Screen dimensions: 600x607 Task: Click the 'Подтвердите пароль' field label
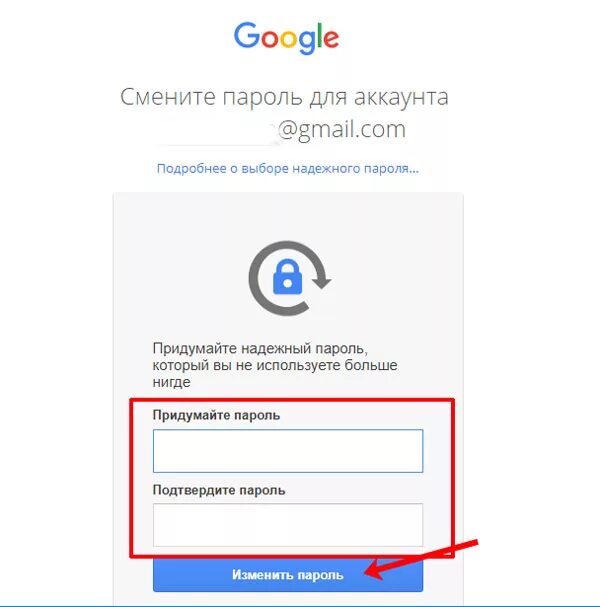point(219,490)
